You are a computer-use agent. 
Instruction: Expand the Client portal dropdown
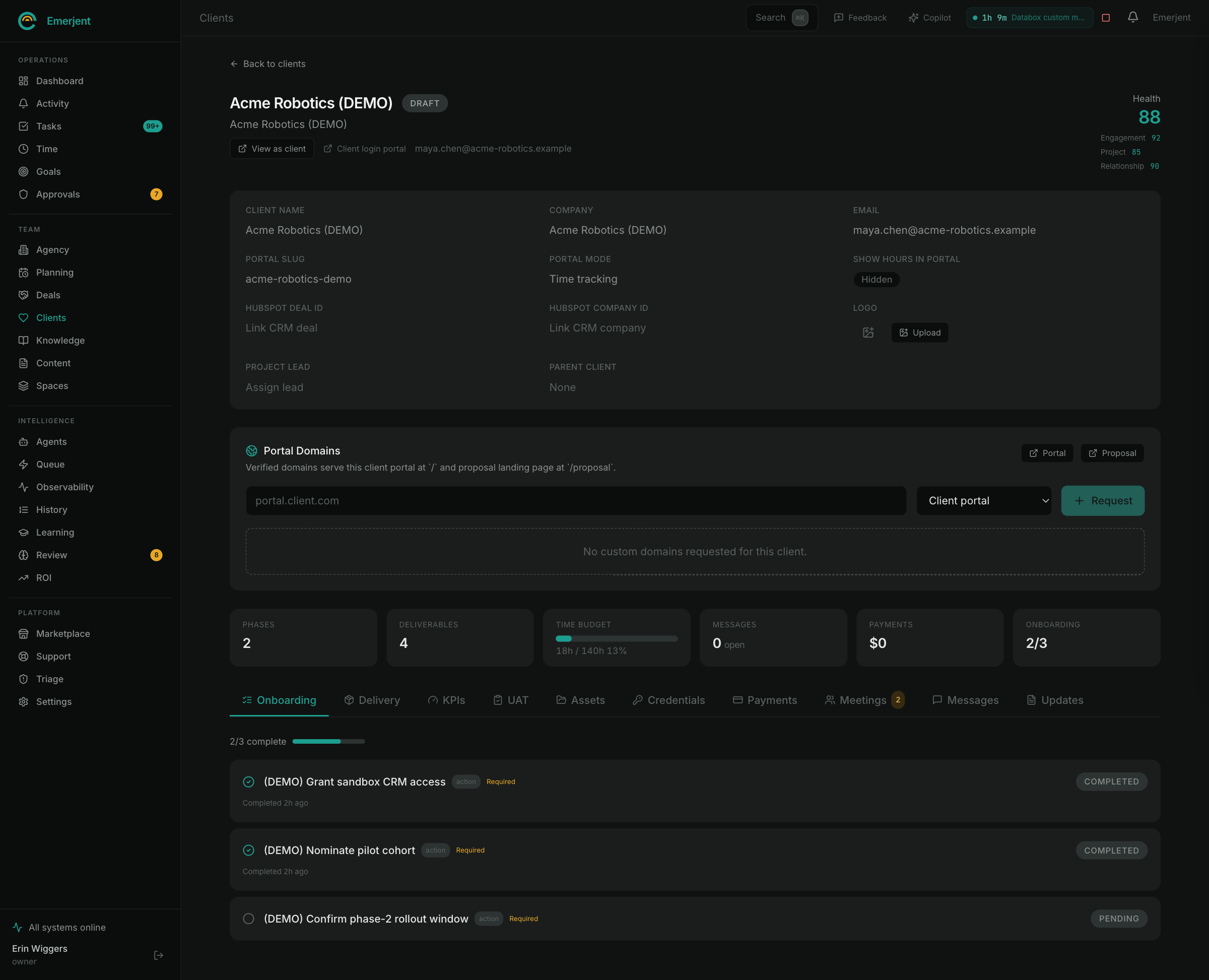pyautogui.click(x=984, y=501)
